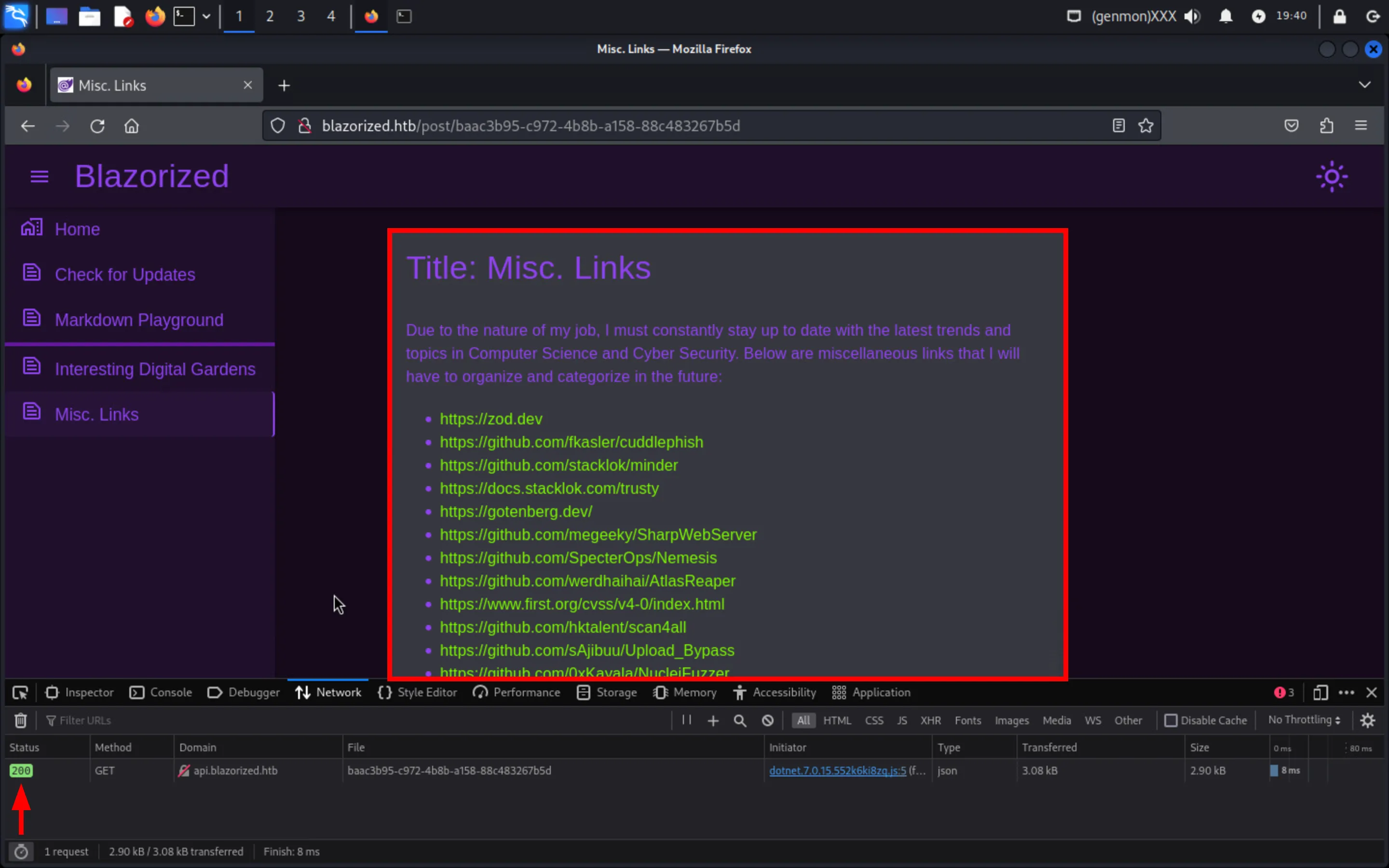Filter requests by Images

[1011, 720]
